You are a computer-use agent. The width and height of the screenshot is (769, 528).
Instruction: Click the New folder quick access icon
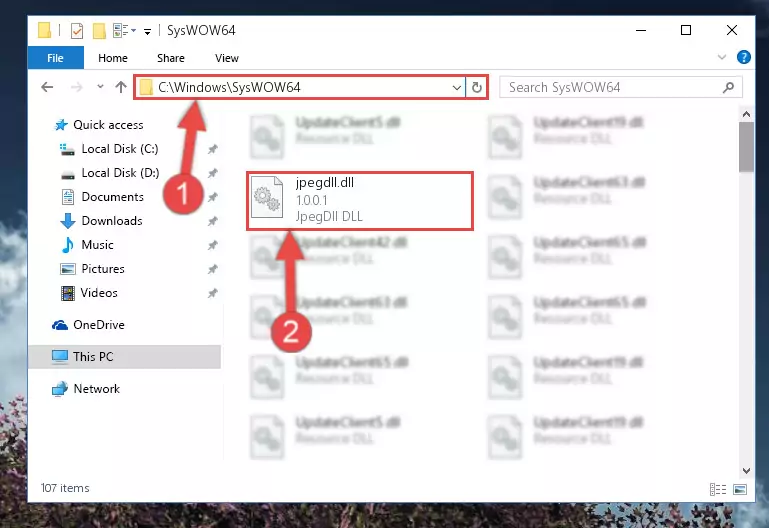[x=99, y=31]
